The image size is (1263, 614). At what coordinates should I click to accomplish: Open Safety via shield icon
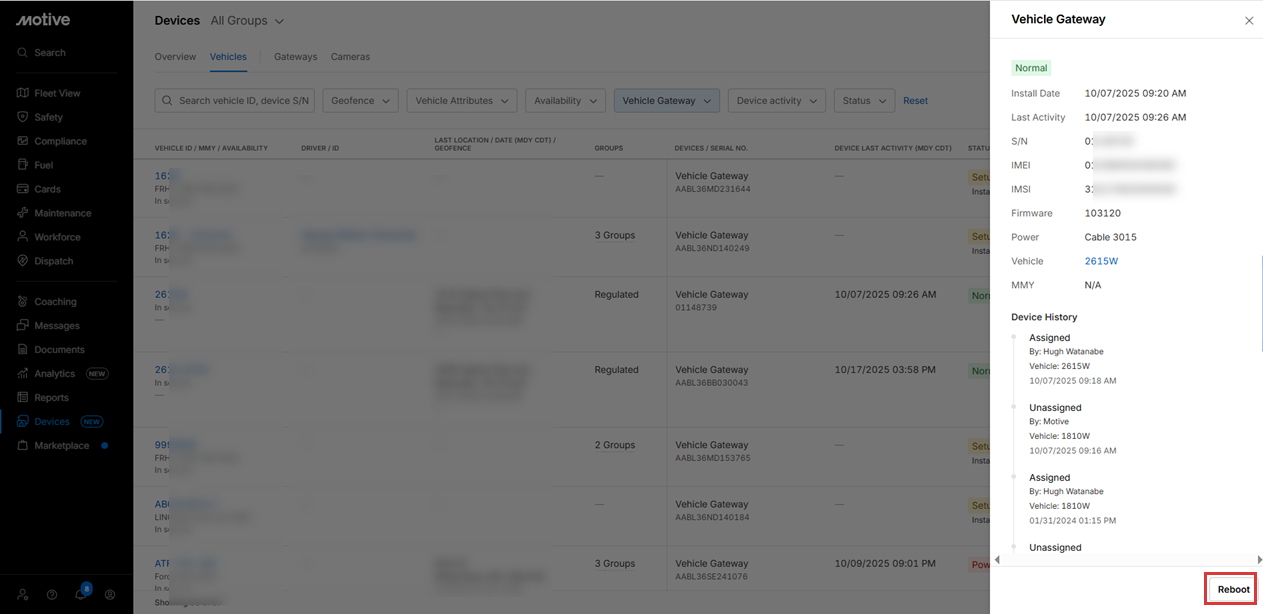pos(22,117)
